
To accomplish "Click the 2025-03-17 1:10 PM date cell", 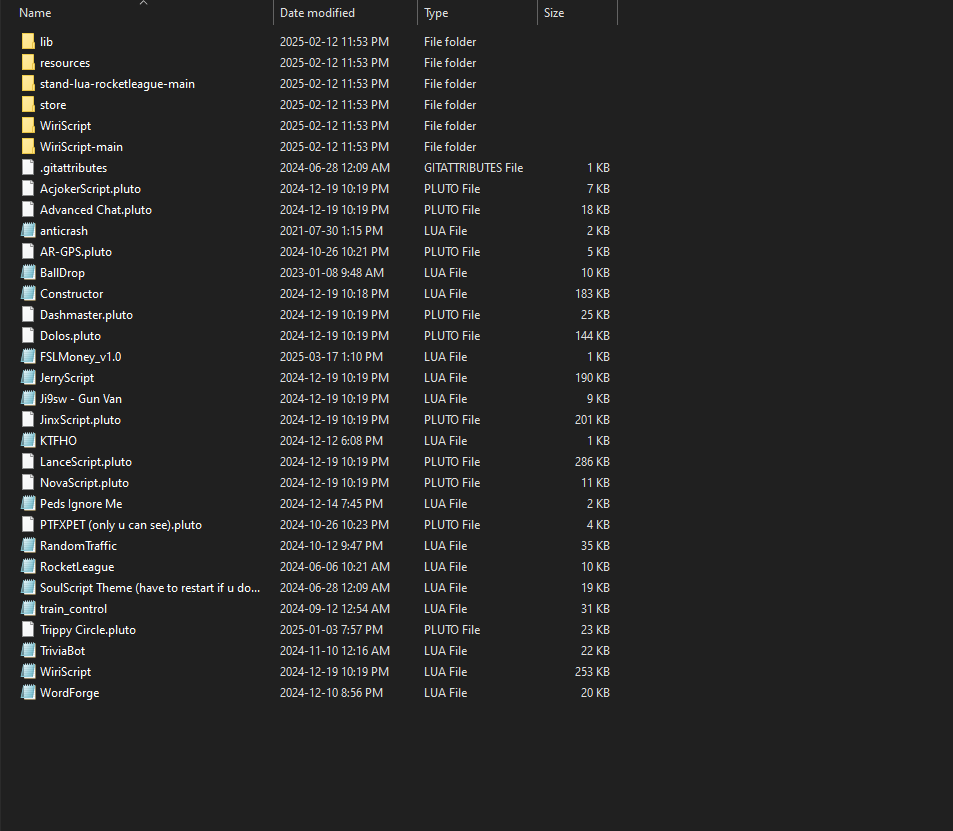I will pyautogui.click(x=331, y=357).
